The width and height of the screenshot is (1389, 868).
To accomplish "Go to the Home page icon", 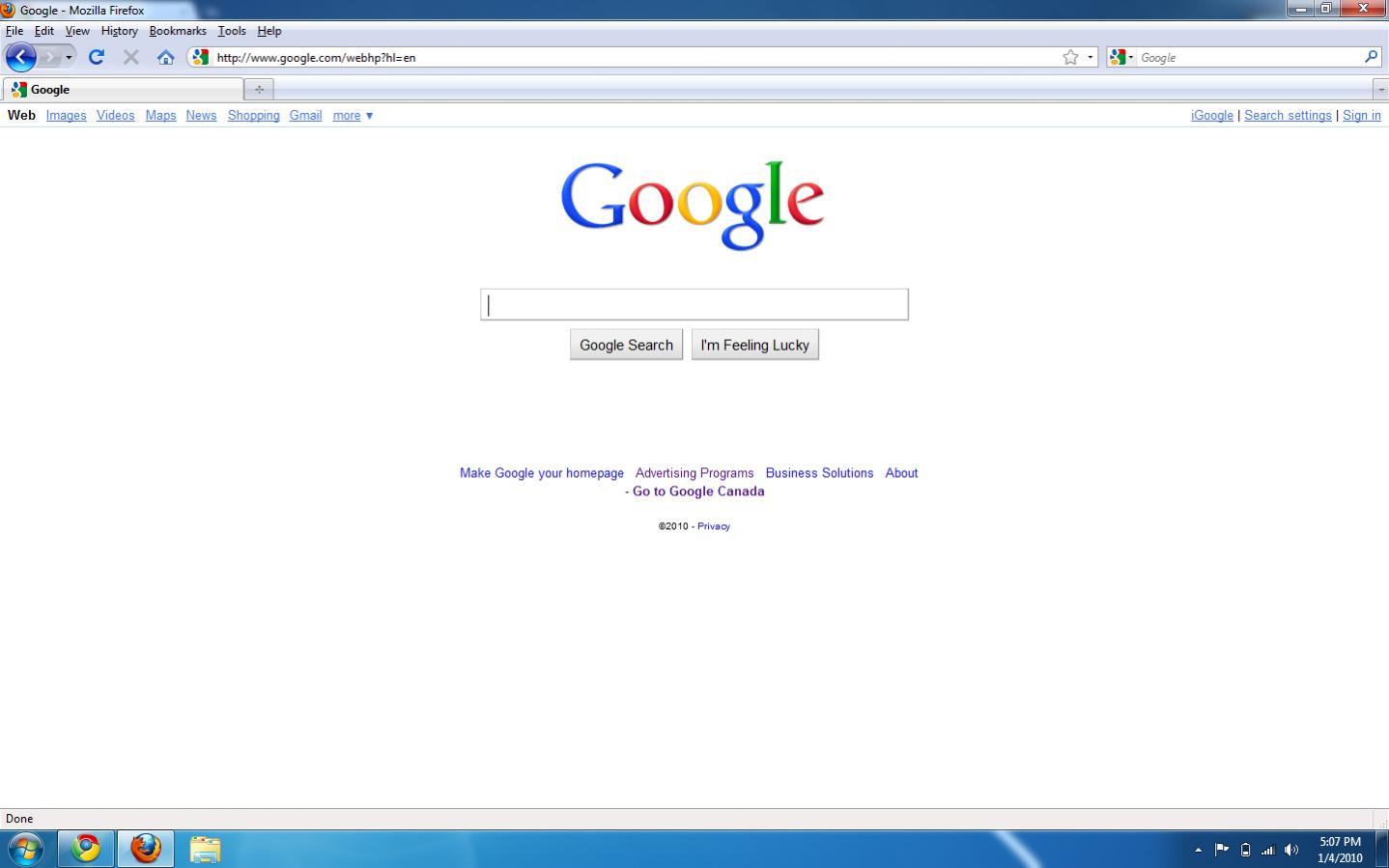I will click(166, 57).
